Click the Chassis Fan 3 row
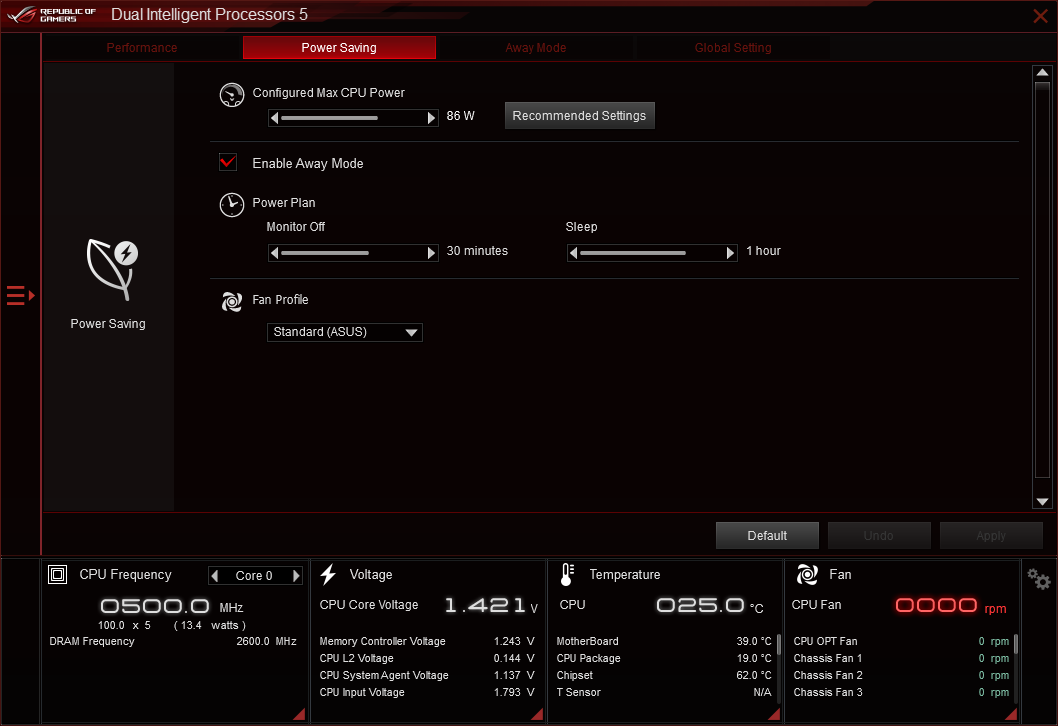Image resolution: width=1058 pixels, height=726 pixels. 901,692
